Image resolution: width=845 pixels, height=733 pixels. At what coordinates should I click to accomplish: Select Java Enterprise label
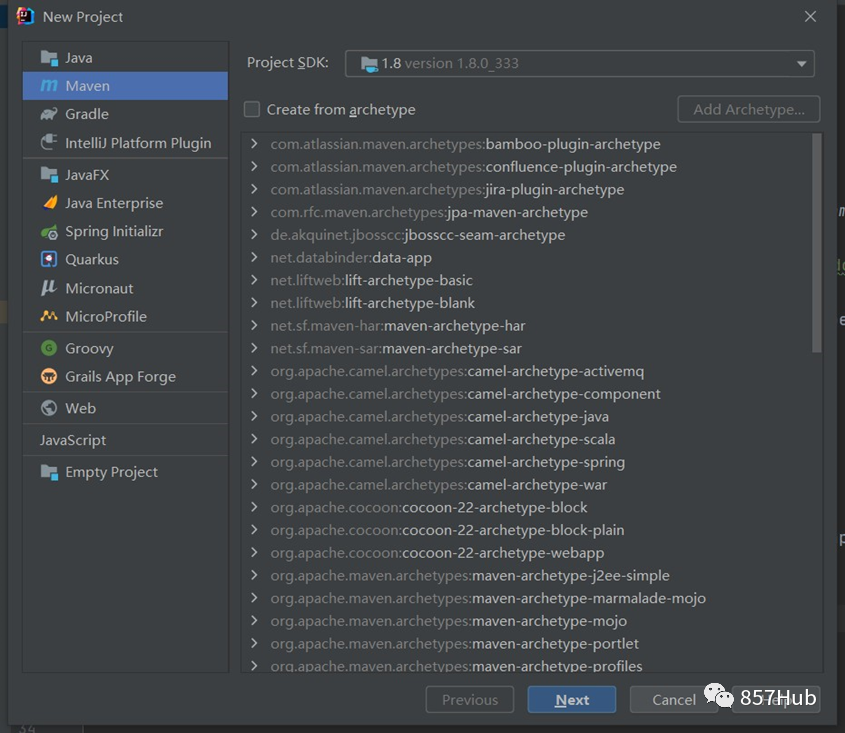(114, 203)
